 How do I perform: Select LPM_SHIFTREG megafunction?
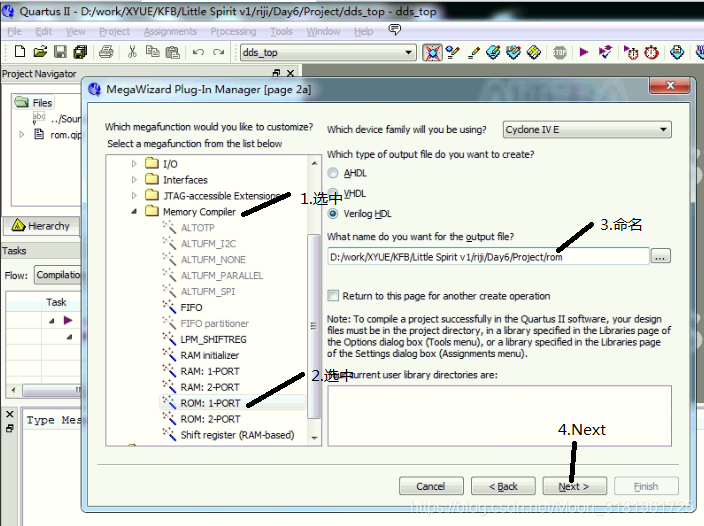pos(213,339)
